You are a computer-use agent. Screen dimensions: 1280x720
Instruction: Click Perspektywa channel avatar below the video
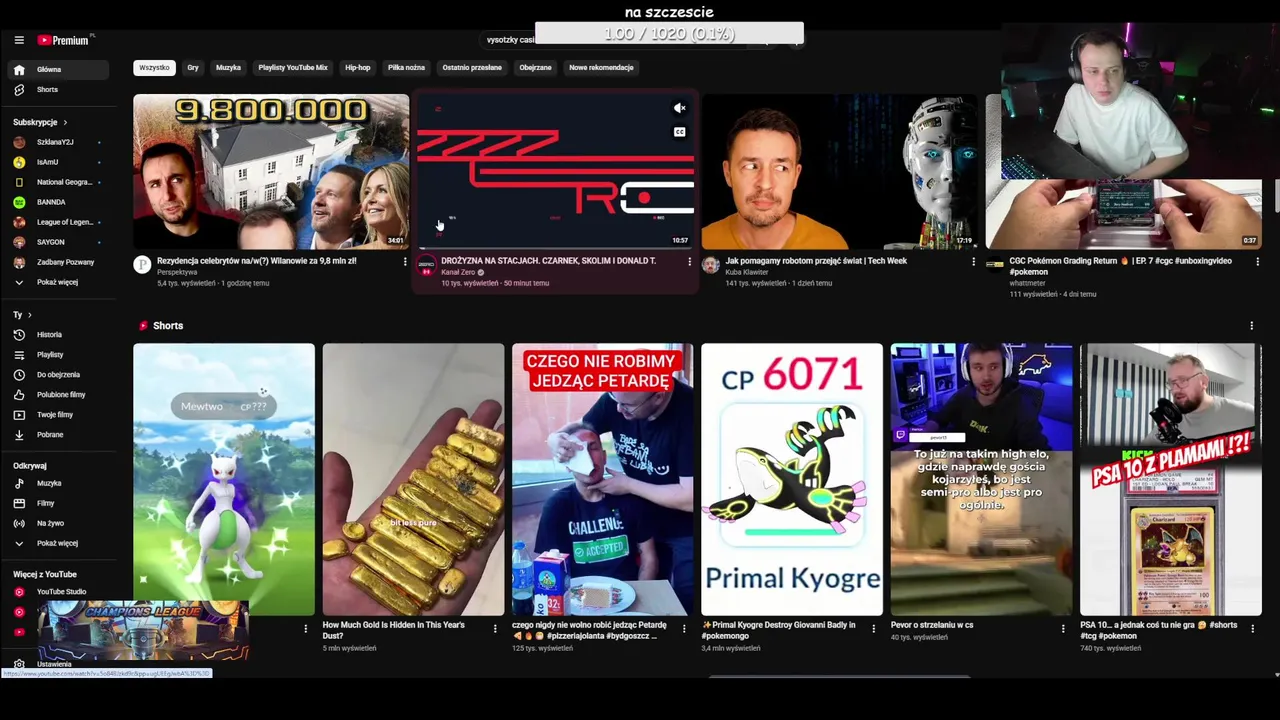(x=142, y=265)
